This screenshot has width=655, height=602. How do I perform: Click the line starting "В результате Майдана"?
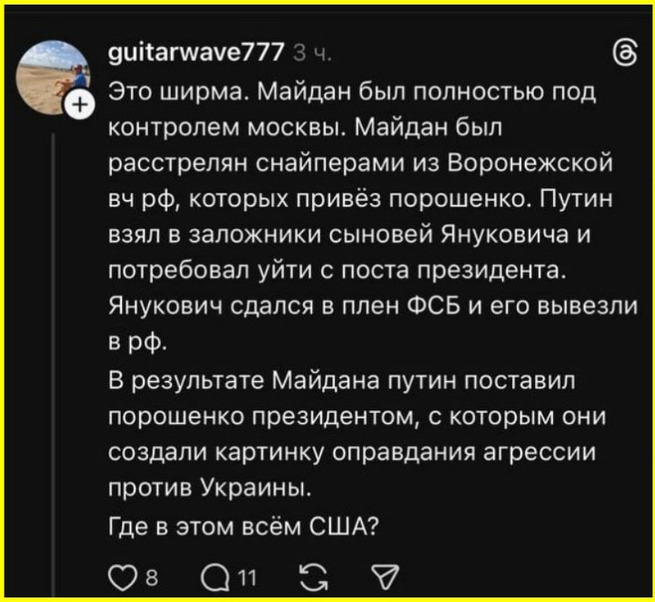click(344, 380)
